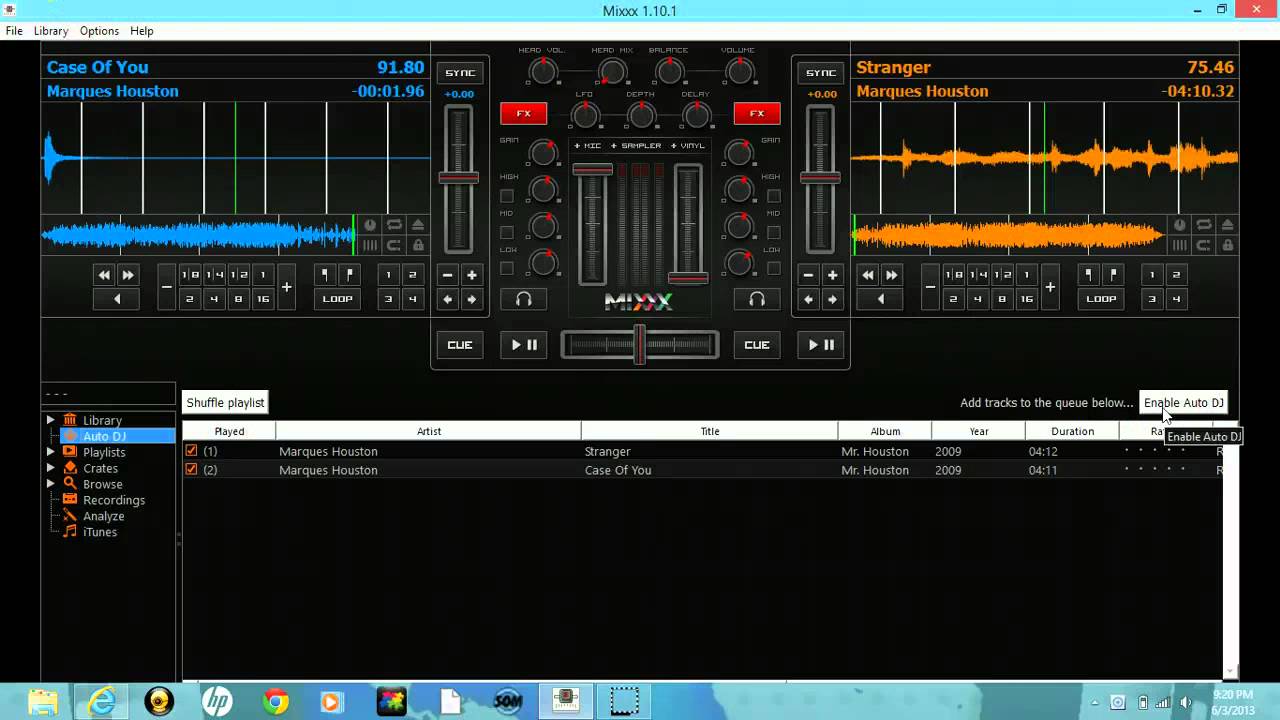Toggle right channel HIGH kill switch
This screenshot has width=1280, height=720.
(x=773, y=196)
